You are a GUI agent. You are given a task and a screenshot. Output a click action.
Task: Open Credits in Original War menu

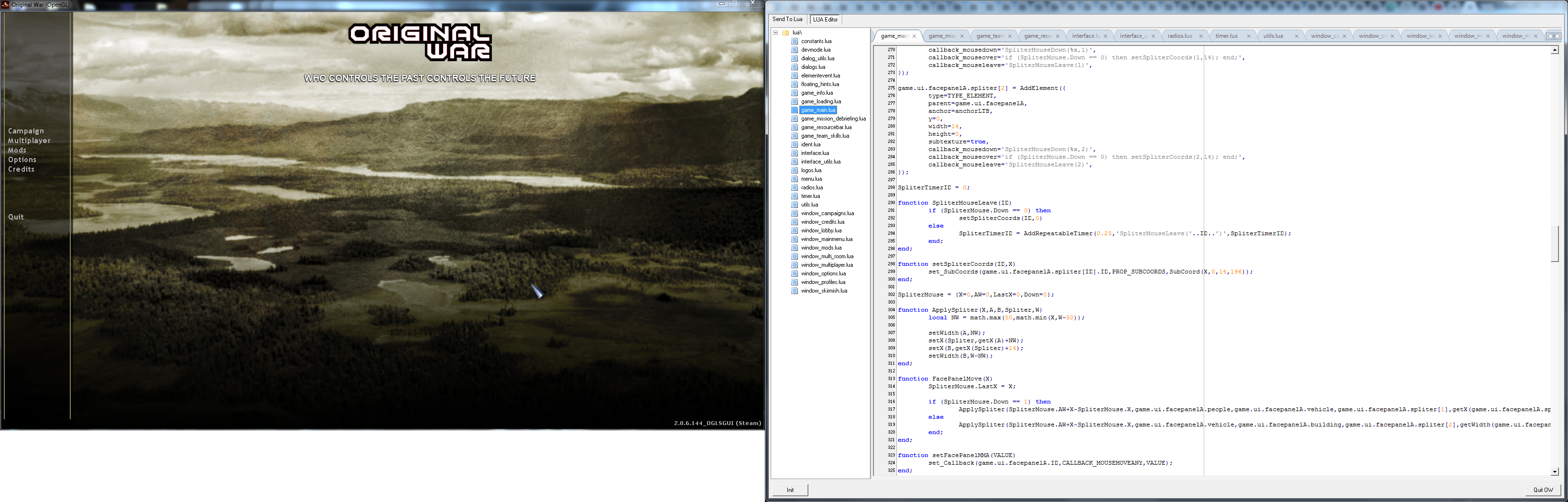(22, 169)
